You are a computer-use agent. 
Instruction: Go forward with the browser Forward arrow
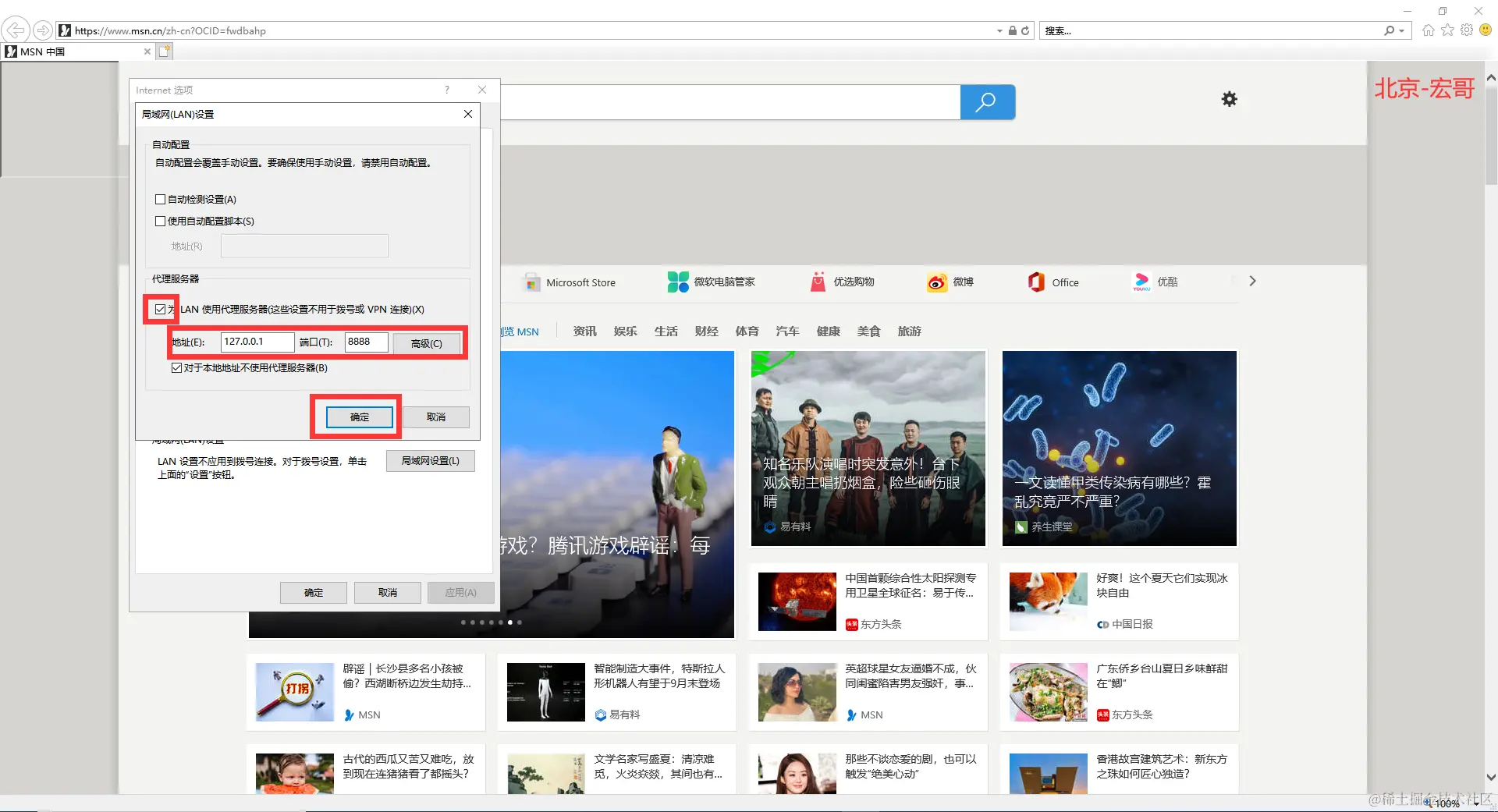point(43,30)
